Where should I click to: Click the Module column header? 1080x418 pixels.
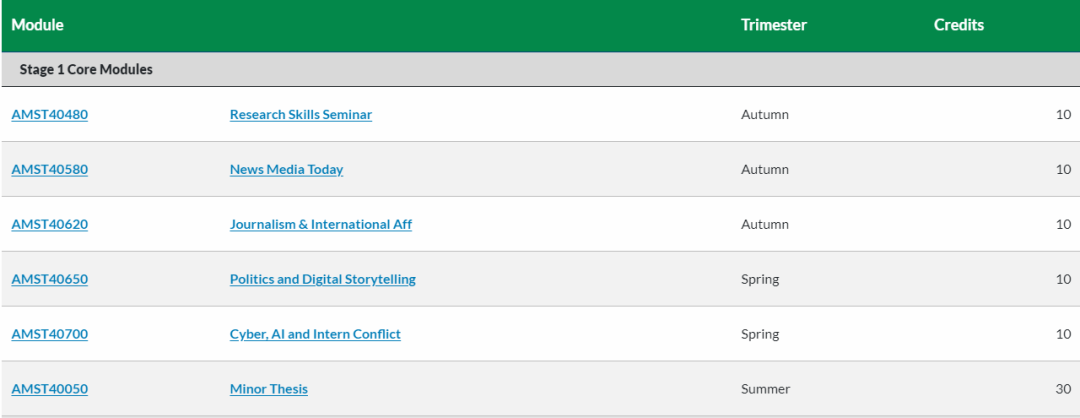[x=37, y=25]
